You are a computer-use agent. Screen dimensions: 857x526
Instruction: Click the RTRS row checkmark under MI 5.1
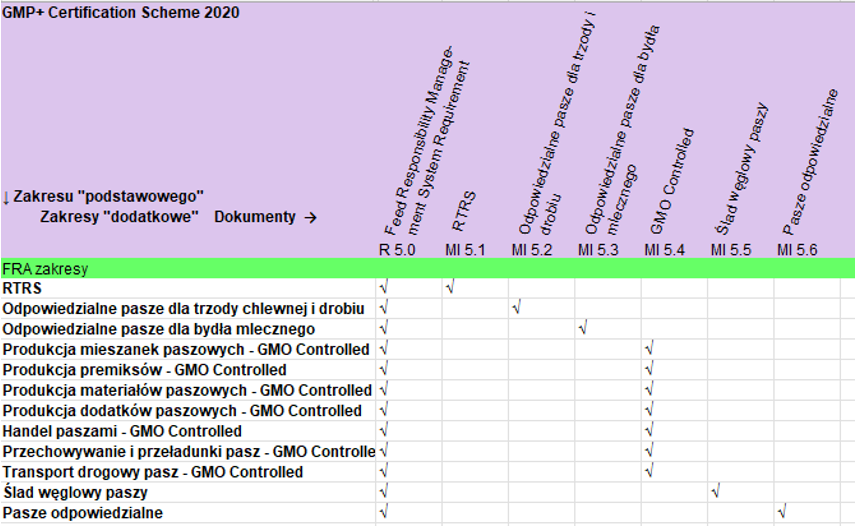tap(450, 288)
